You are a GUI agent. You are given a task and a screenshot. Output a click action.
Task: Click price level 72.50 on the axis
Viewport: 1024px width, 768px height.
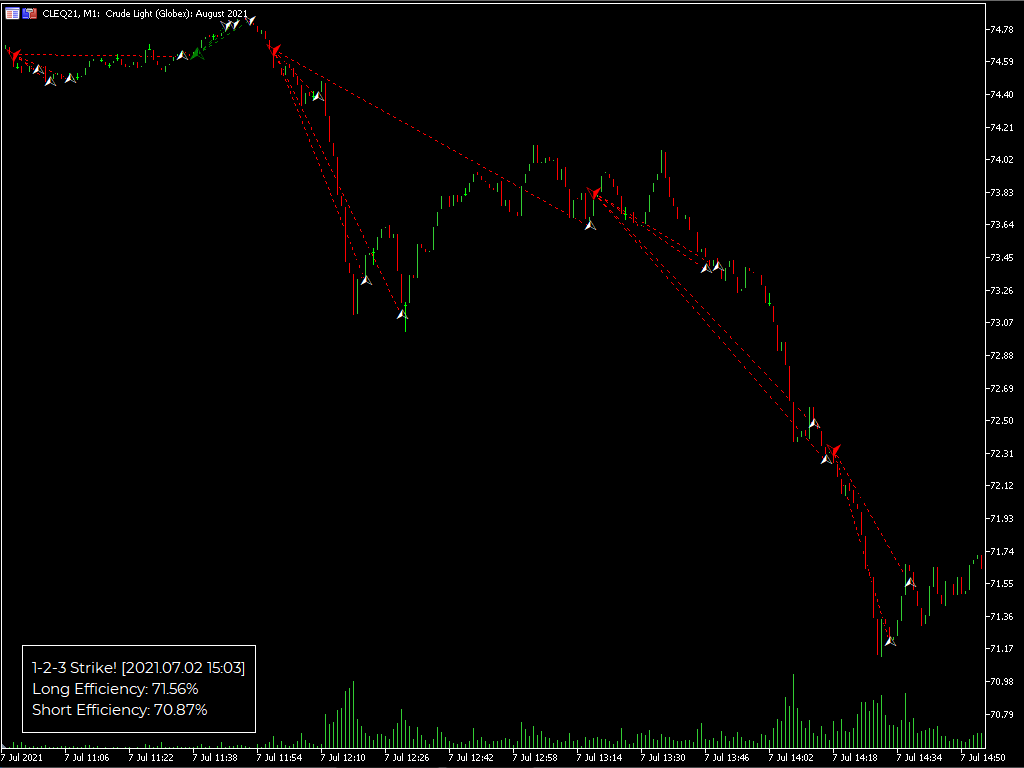click(x=1002, y=421)
